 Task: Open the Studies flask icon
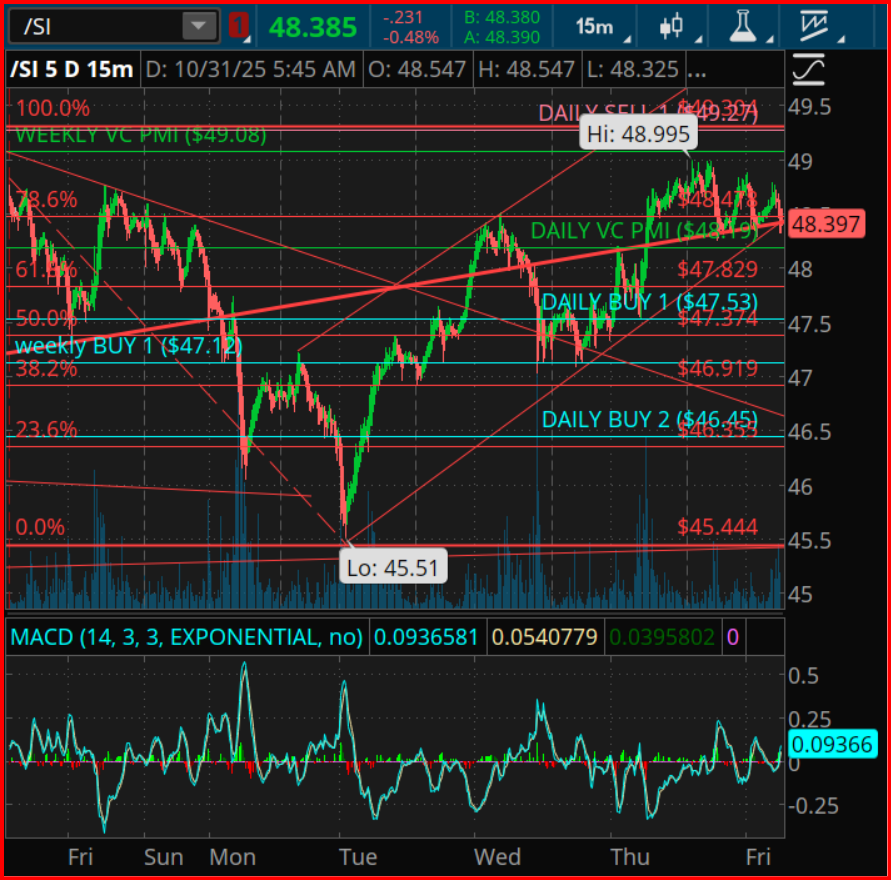tap(742, 27)
